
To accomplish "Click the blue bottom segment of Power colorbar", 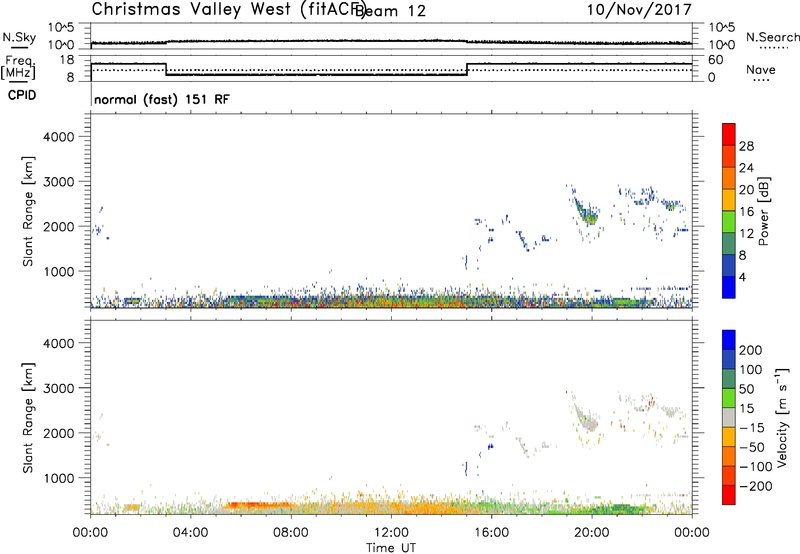I will click(x=729, y=288).
